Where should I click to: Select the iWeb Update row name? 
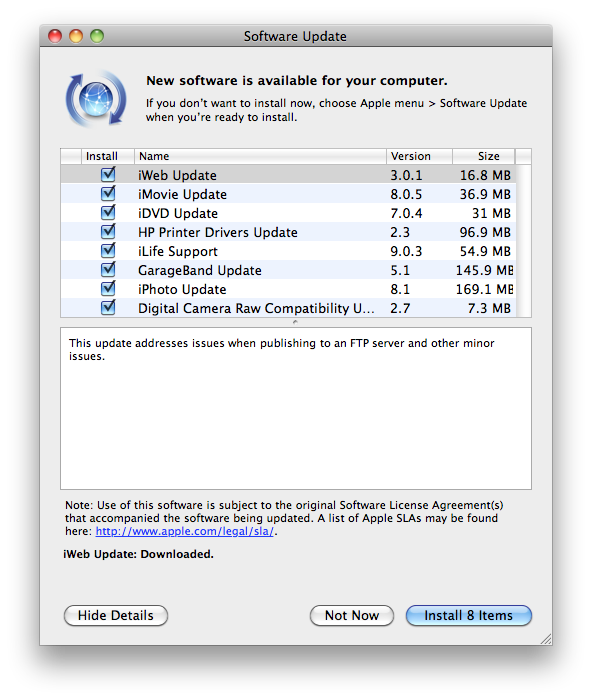(x=177, y=175)
